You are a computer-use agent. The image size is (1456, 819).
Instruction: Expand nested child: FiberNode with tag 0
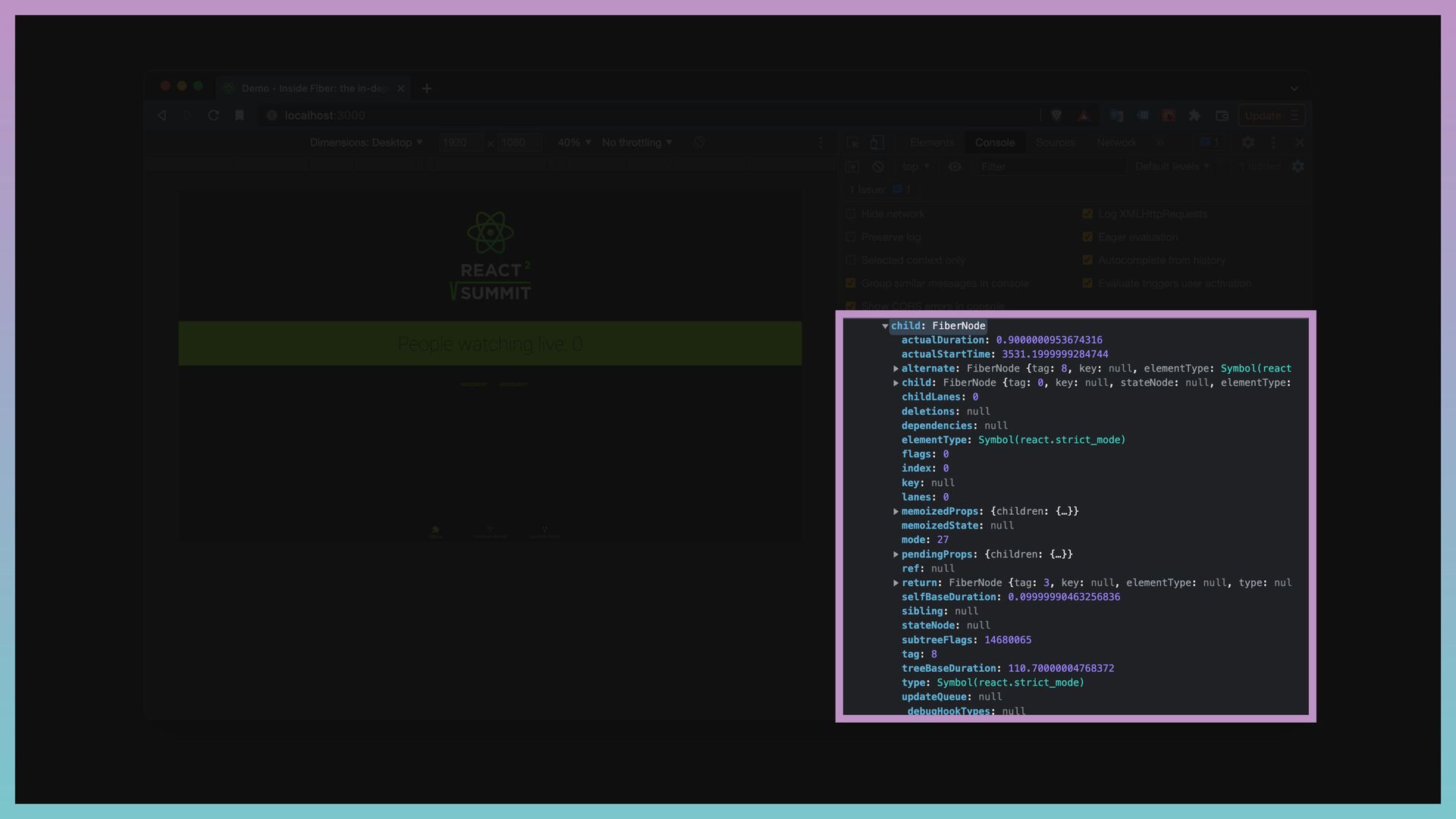click(896, 383)
